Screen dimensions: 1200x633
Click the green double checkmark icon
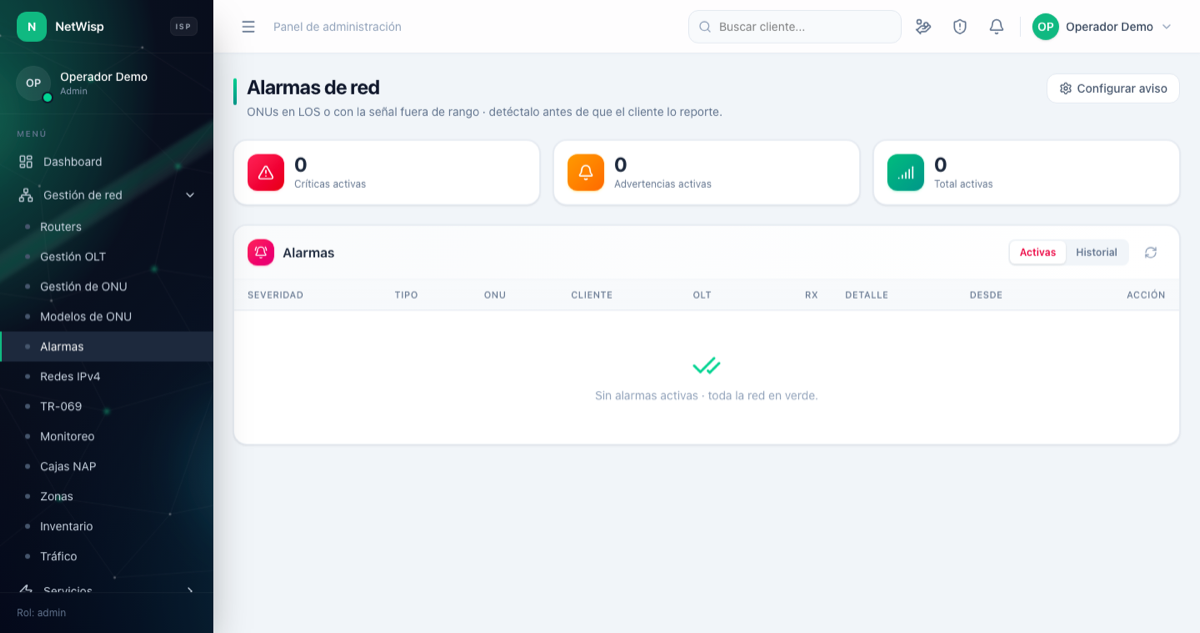706,366
